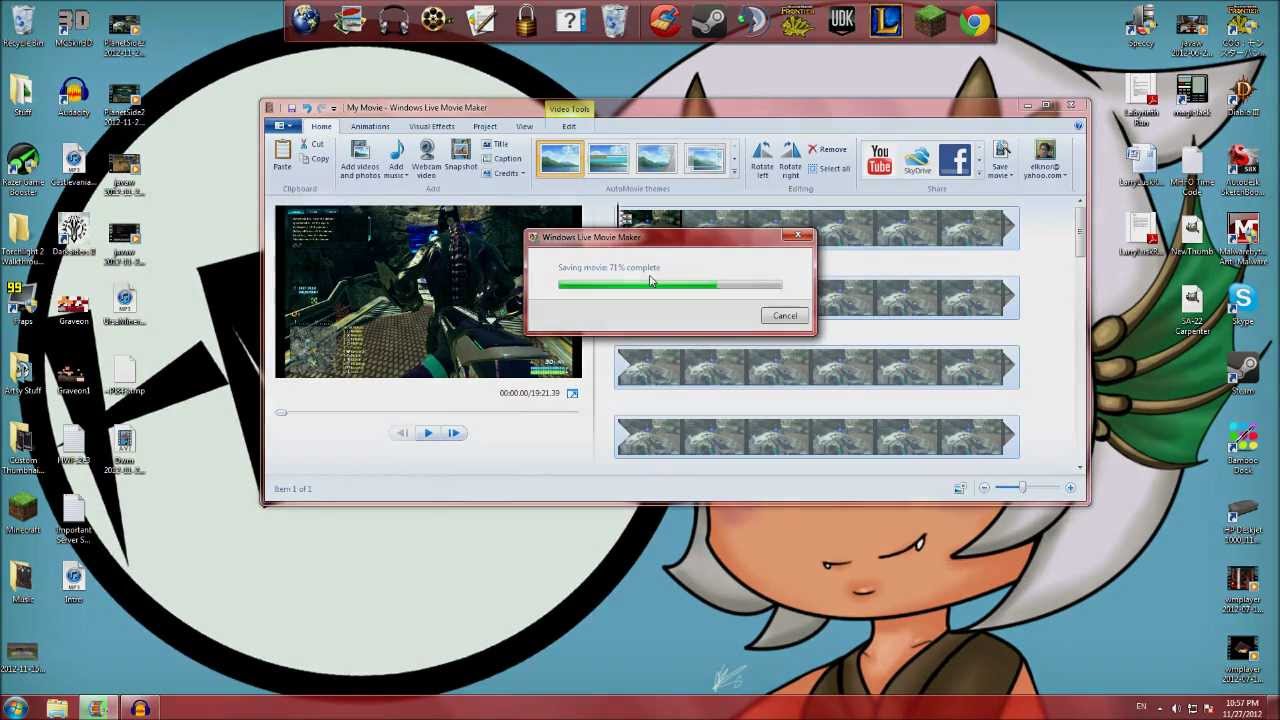
Task: Click the time zoom slider handle
Action: (x=1022, y=488)
